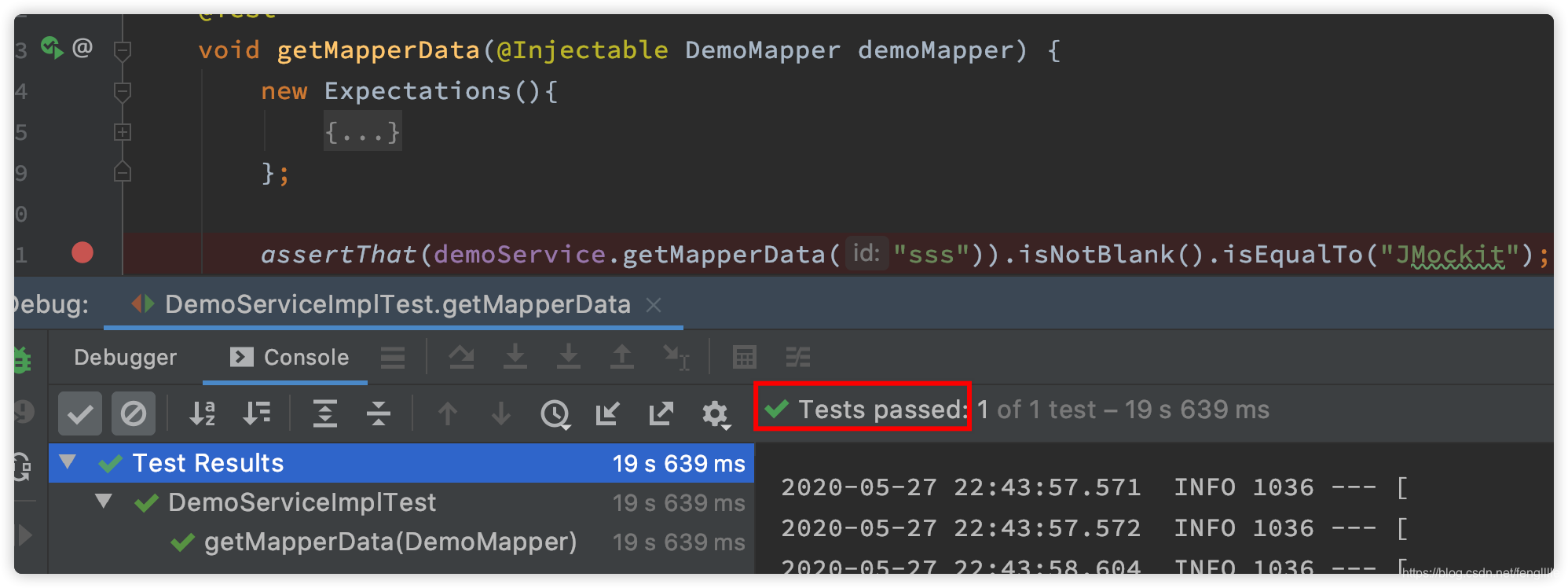Click the "JMockit" string literal
This screenshot has width=1568, height=588.
[1449, 254]
